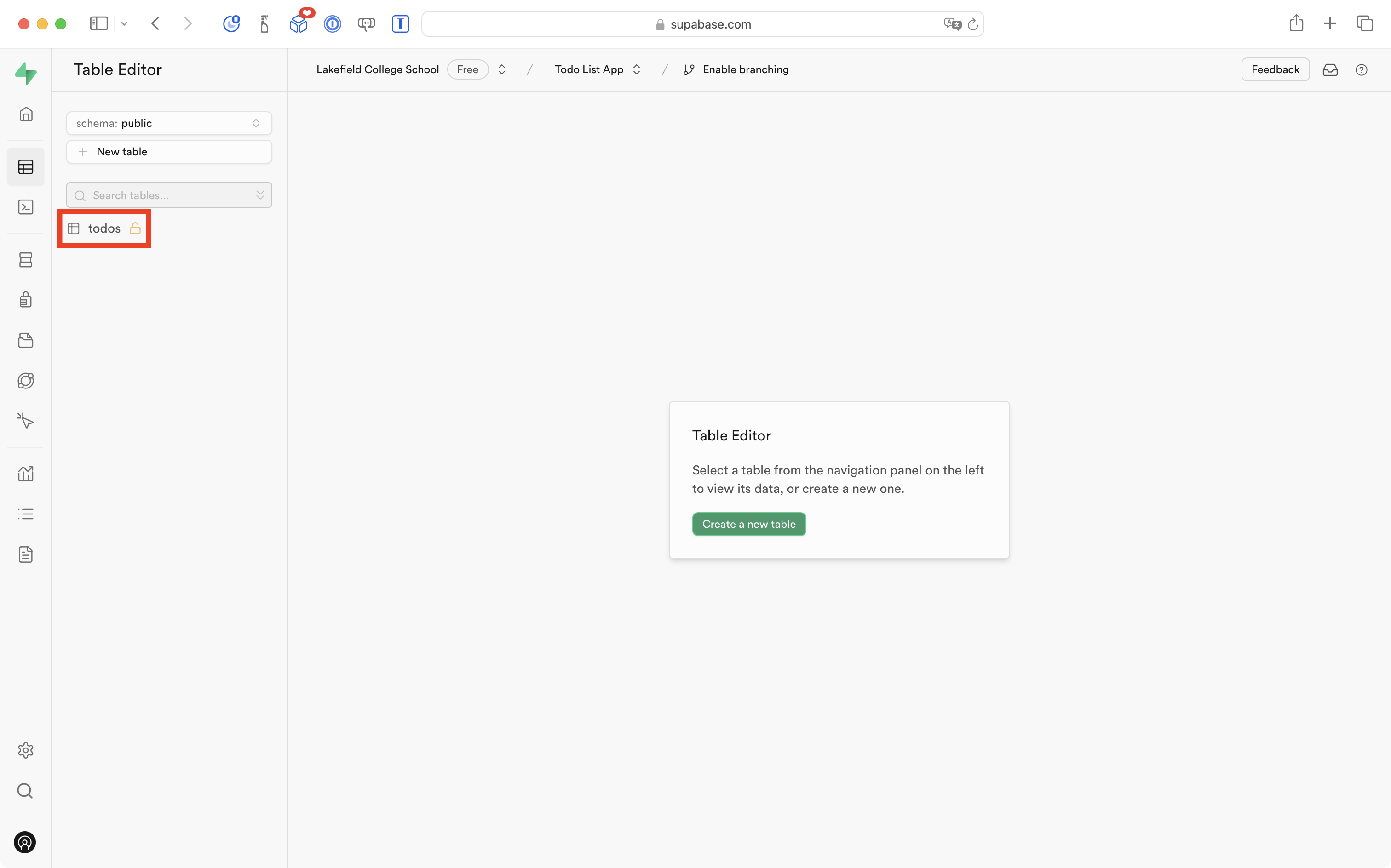Open API Docs via the document icon
The height and width of the screenshot is (868, 1391).
point(26,554)
